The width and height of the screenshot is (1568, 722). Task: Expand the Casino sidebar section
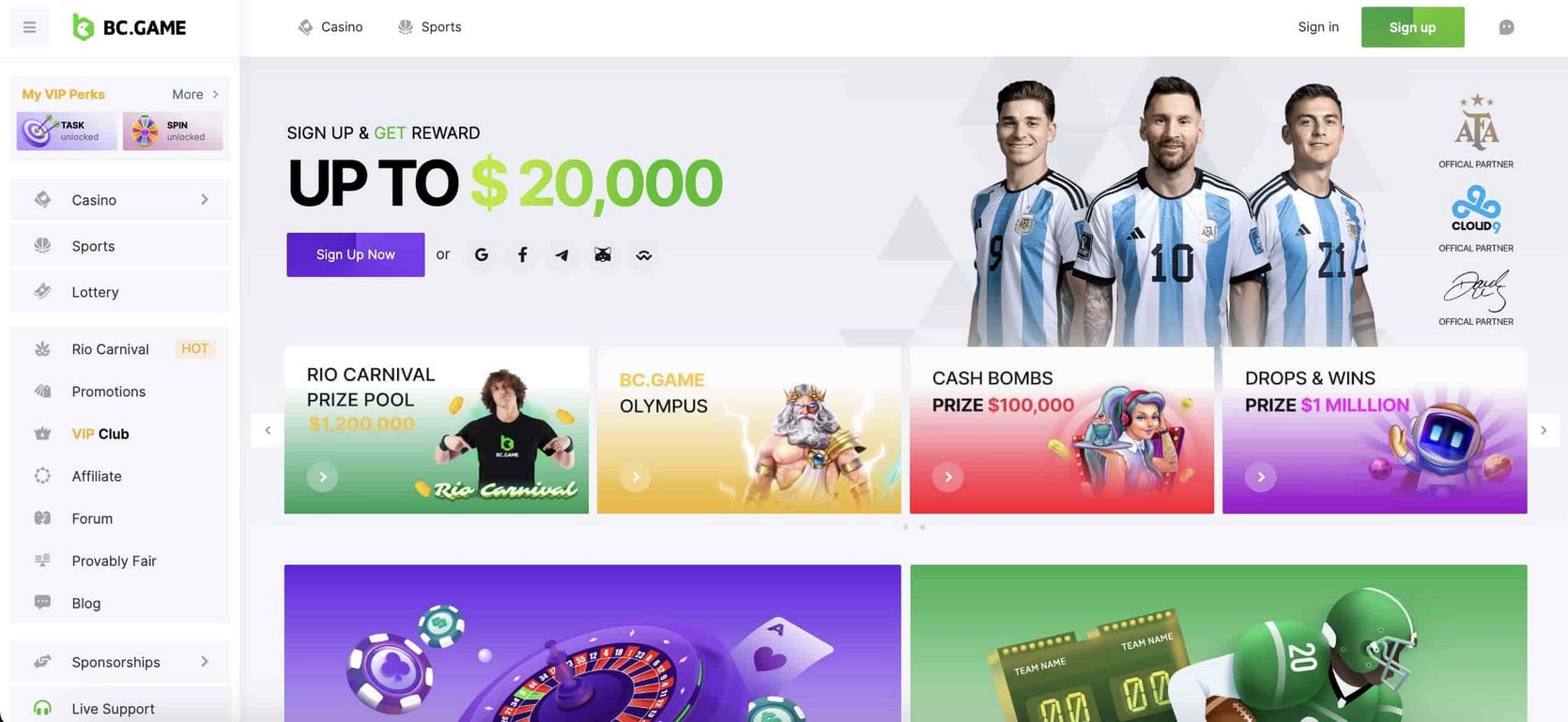pos(120,200)
